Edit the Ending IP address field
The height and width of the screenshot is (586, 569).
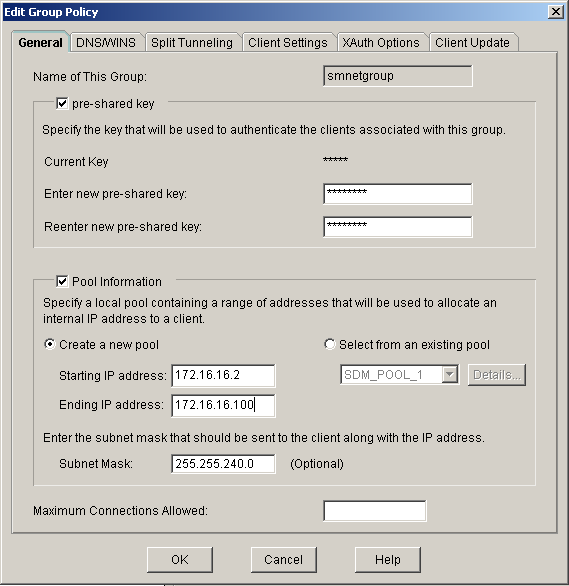click(223, 405)
